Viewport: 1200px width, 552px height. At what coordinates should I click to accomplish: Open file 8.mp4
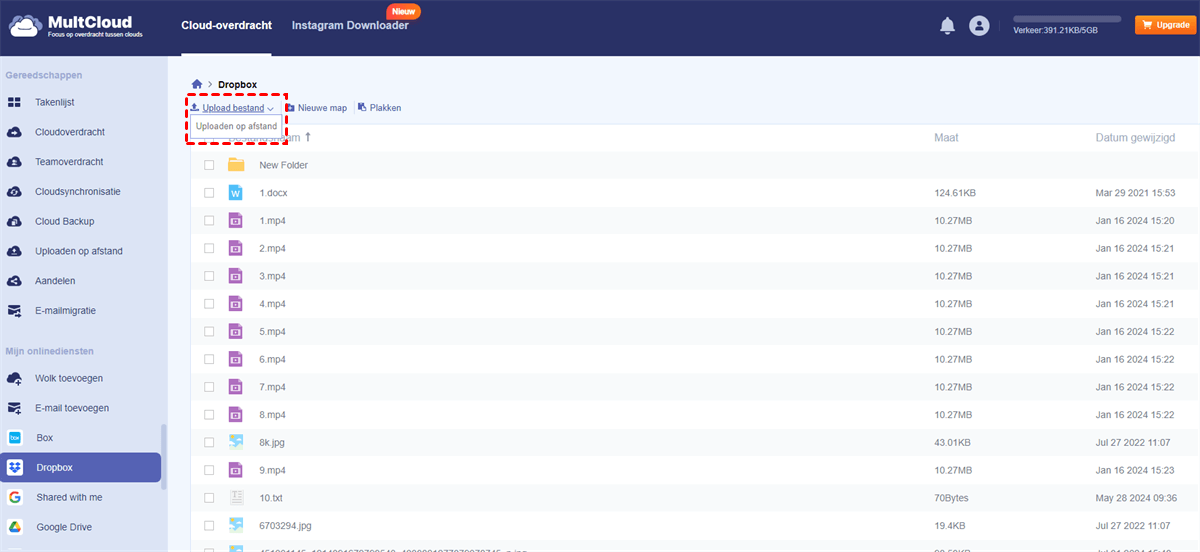pos(273,414)
